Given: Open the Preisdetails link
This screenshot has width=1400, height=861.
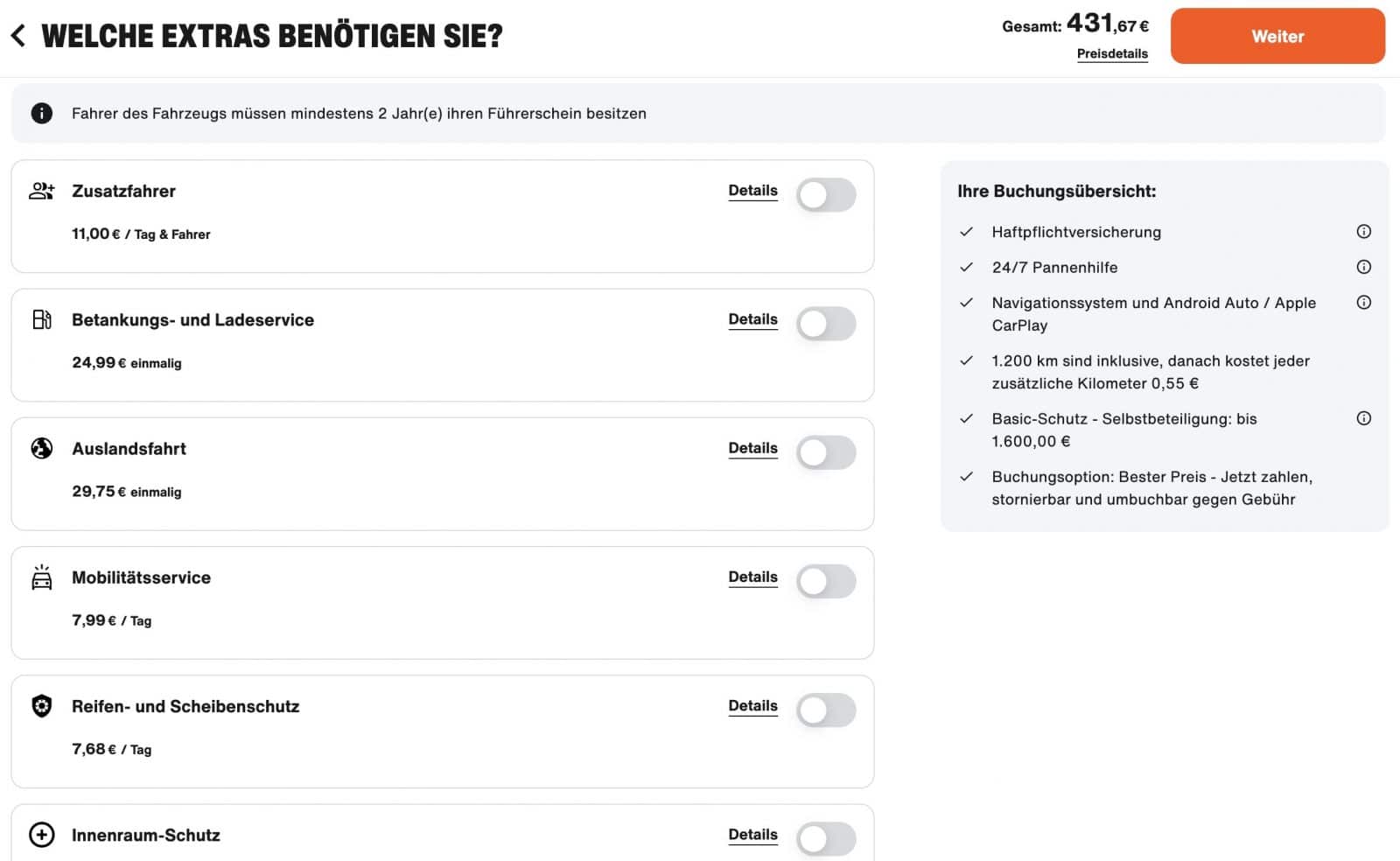Looking at the screenshot, I should click(1113, 53).
